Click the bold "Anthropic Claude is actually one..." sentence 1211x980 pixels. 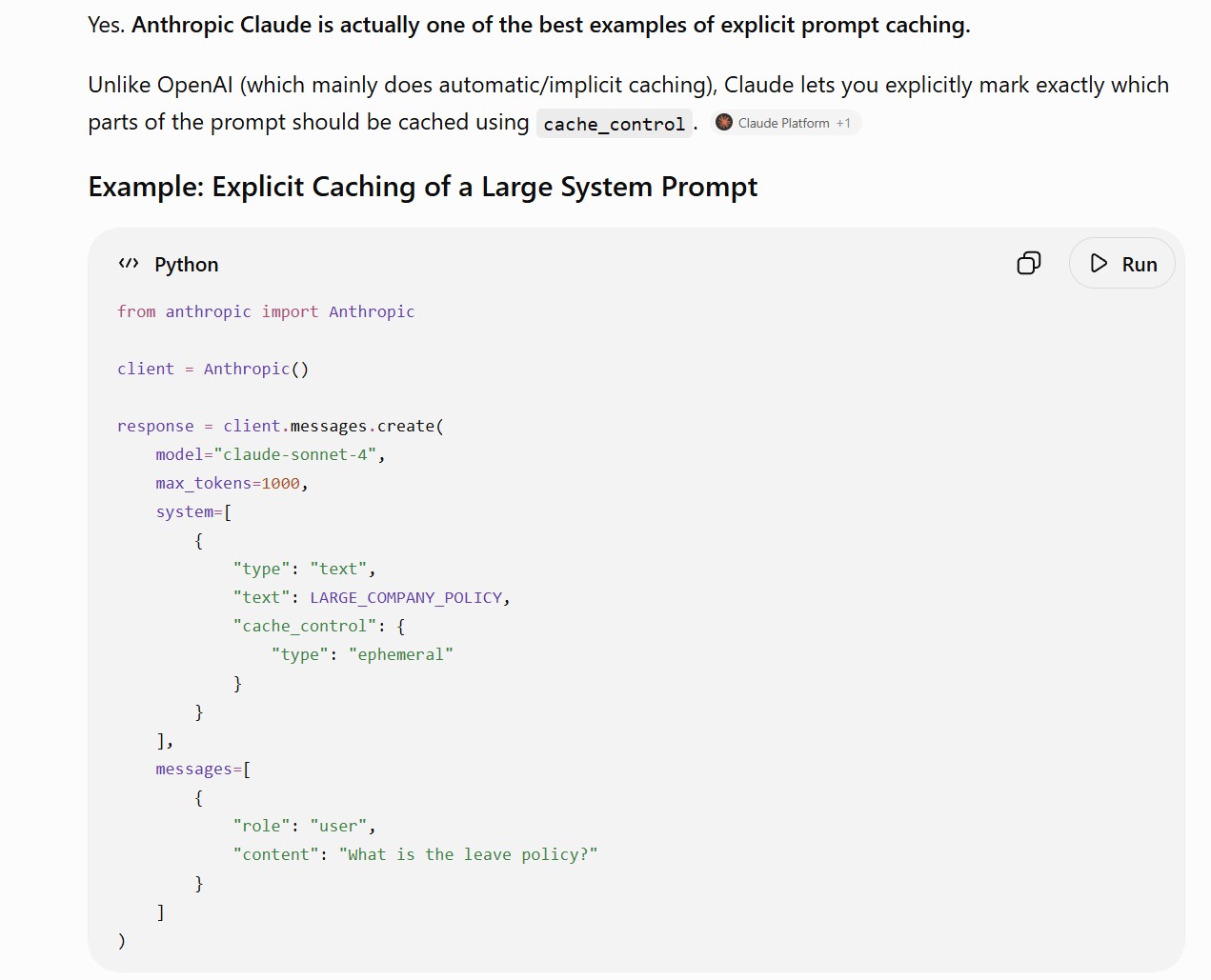(551, 25)
